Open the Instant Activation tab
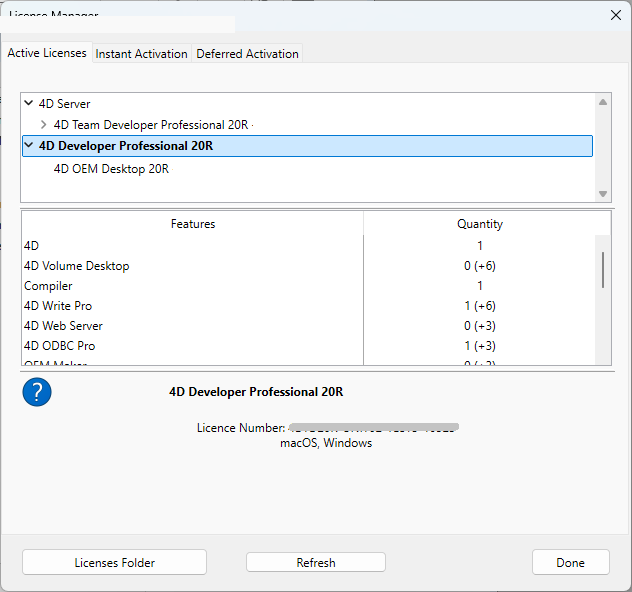This screenshot has height=592, width=632. click(x=141, y=54)
